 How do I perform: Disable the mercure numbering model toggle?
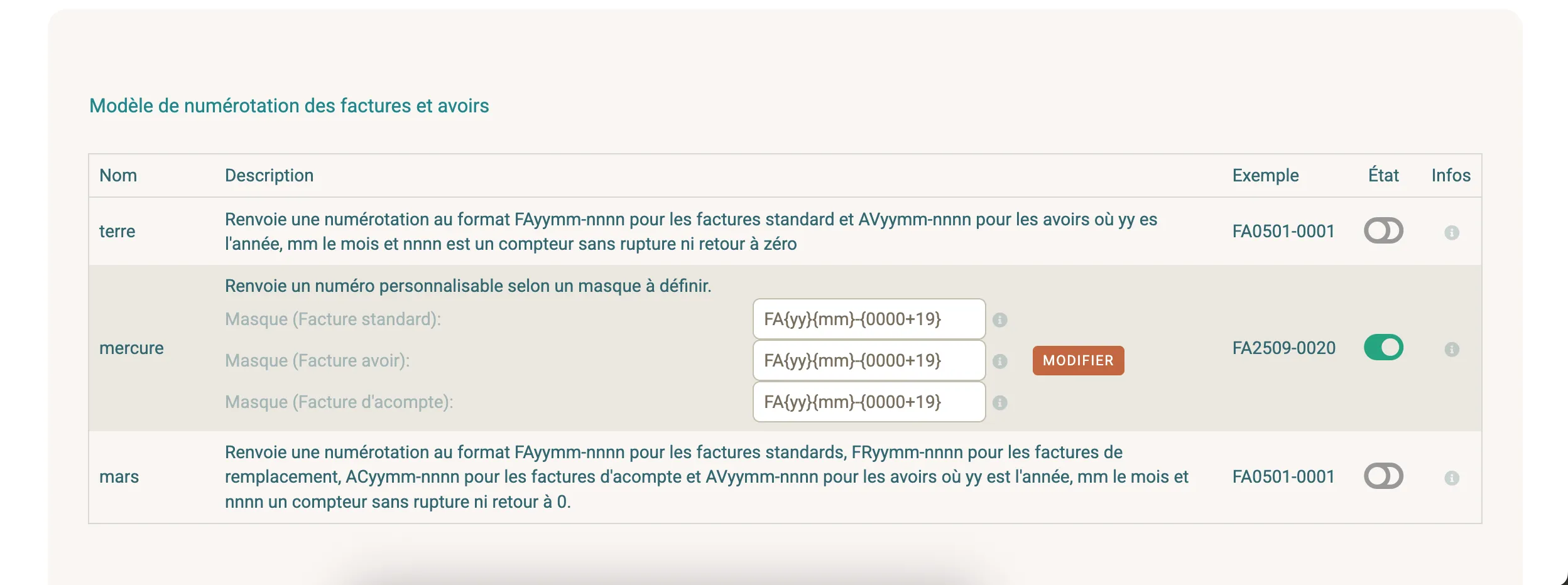tap(1385, 346)
